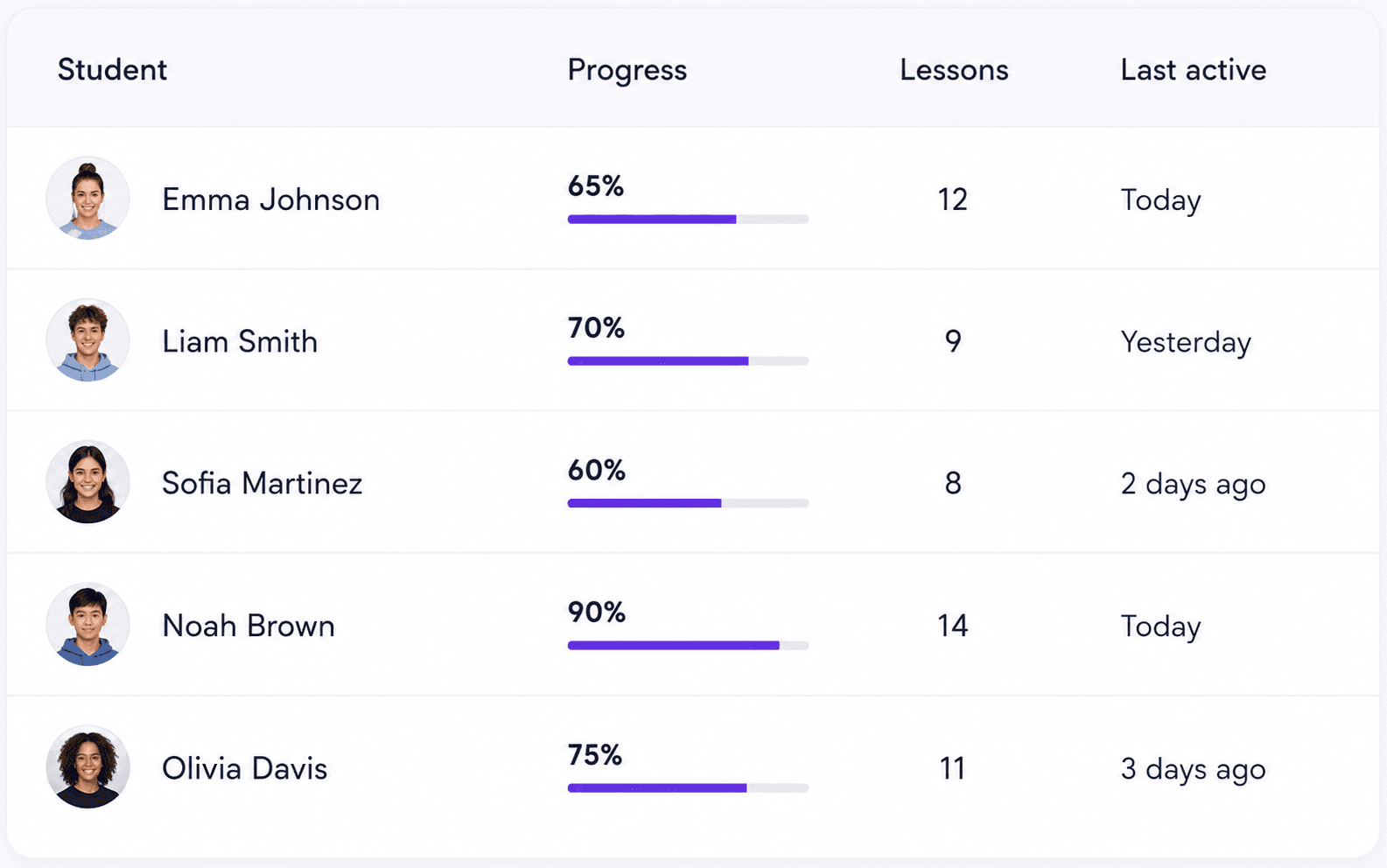Click the Liam Smith name
Screen dimensions: 1387x868
click(240, 341)
